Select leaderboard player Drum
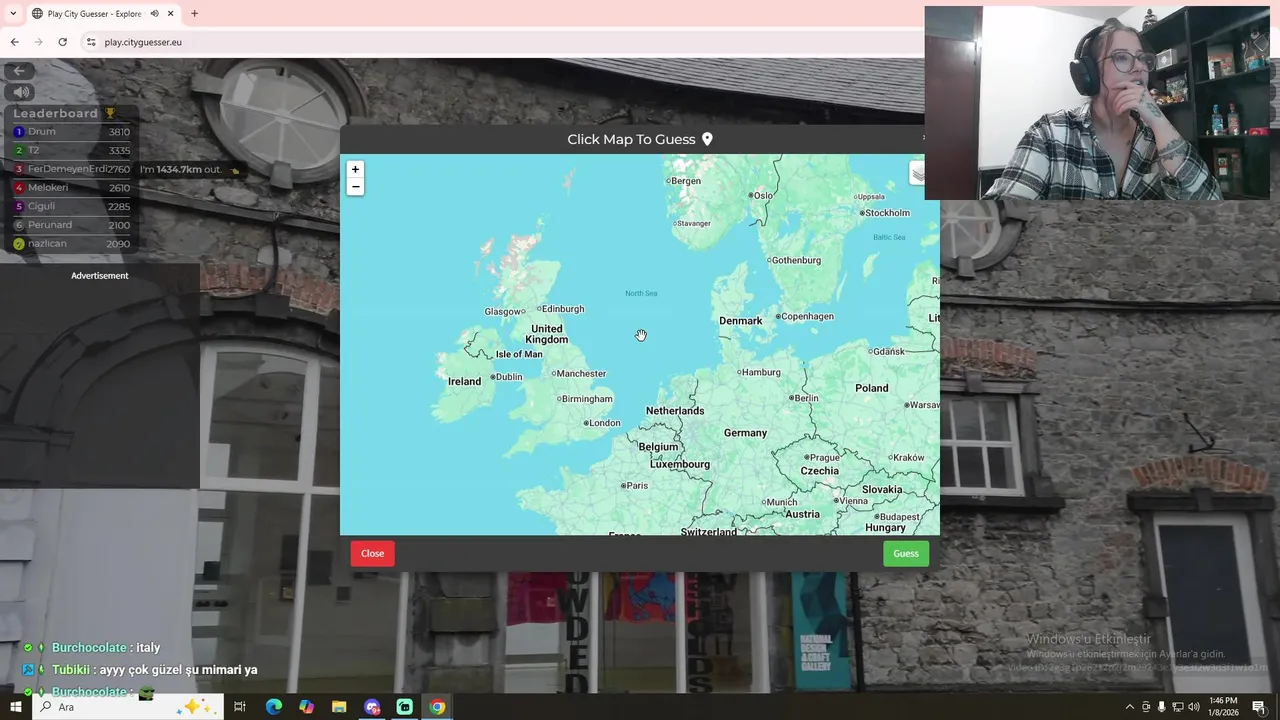The image size is (1280, 720). pos(71,132)
